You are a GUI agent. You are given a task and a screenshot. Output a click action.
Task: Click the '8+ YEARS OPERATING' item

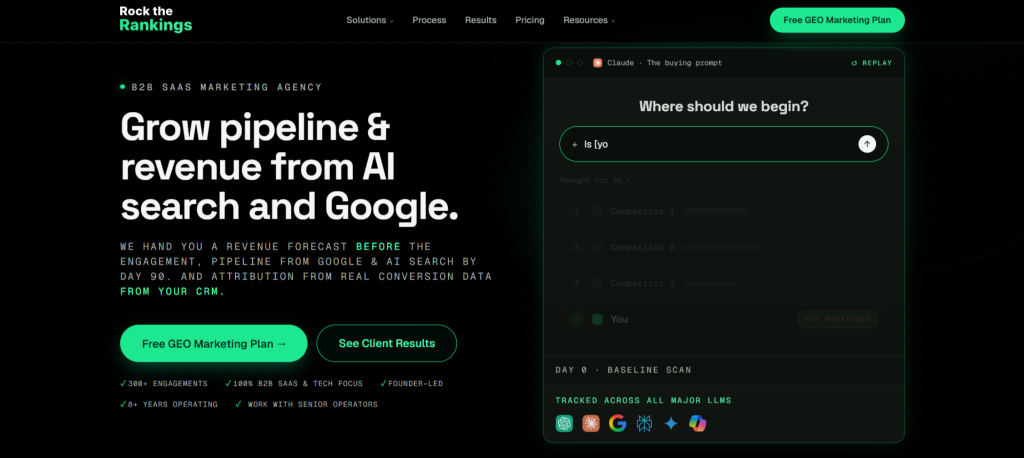pos(169,404)
